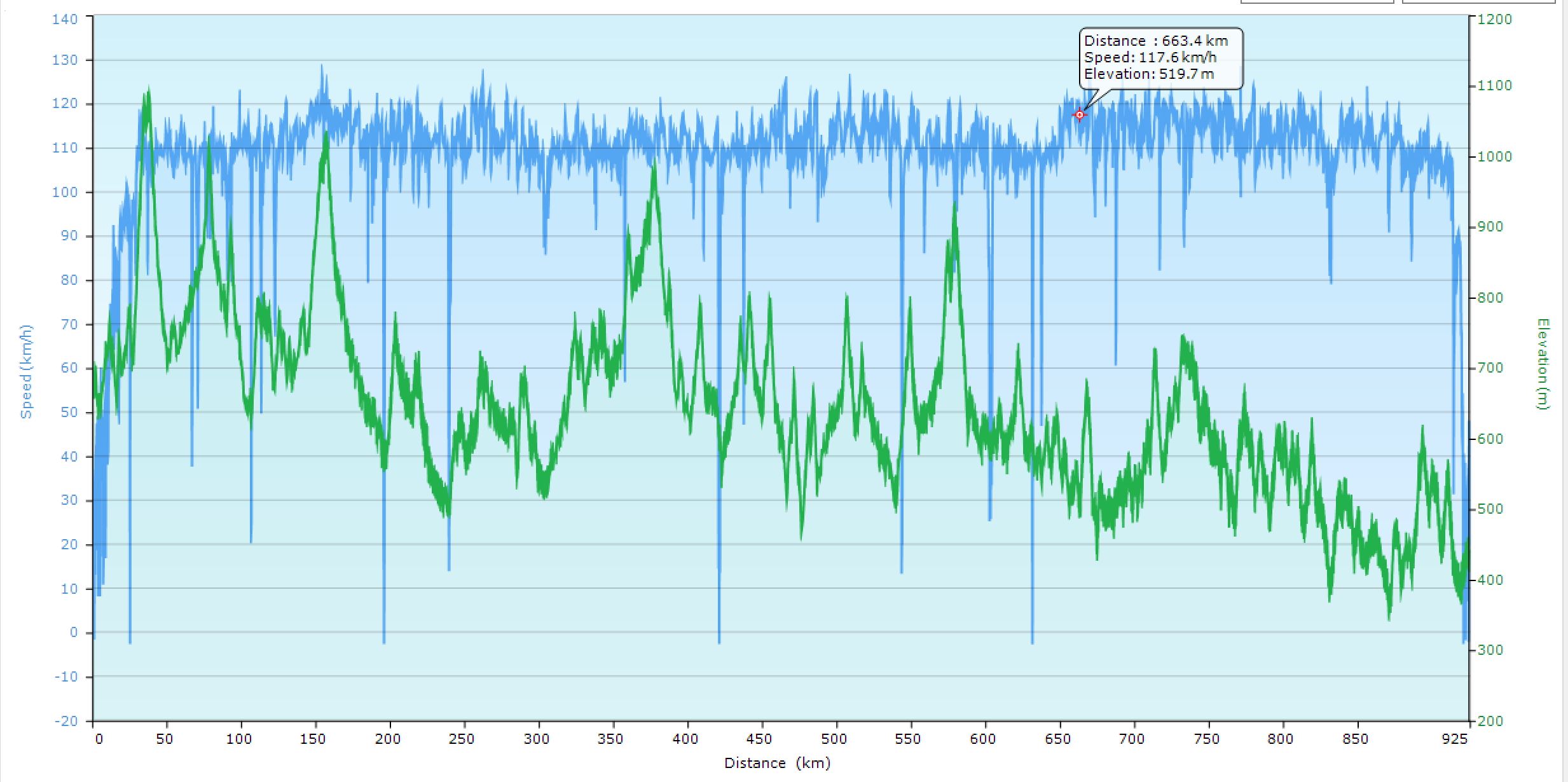Image resolution: width=1568 pixels, height=782 pixels.
Task: Click the 0 label on the speed axis
Action: coord(74,633)
